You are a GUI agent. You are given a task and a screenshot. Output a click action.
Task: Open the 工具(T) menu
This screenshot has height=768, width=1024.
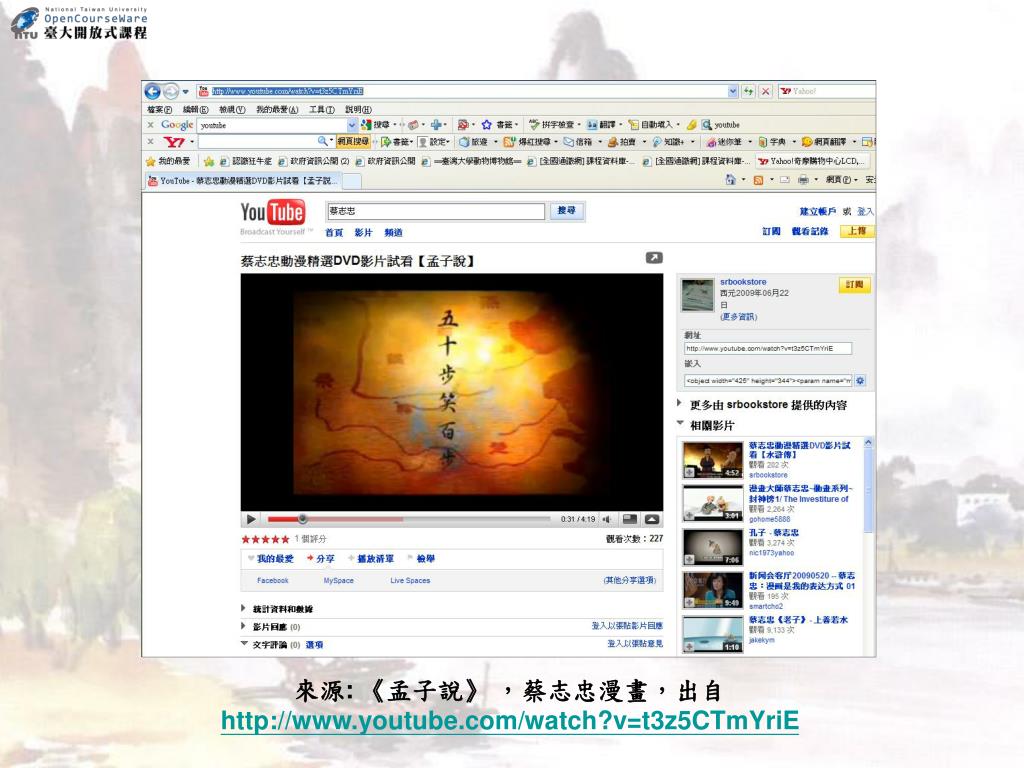pos(322,110)
